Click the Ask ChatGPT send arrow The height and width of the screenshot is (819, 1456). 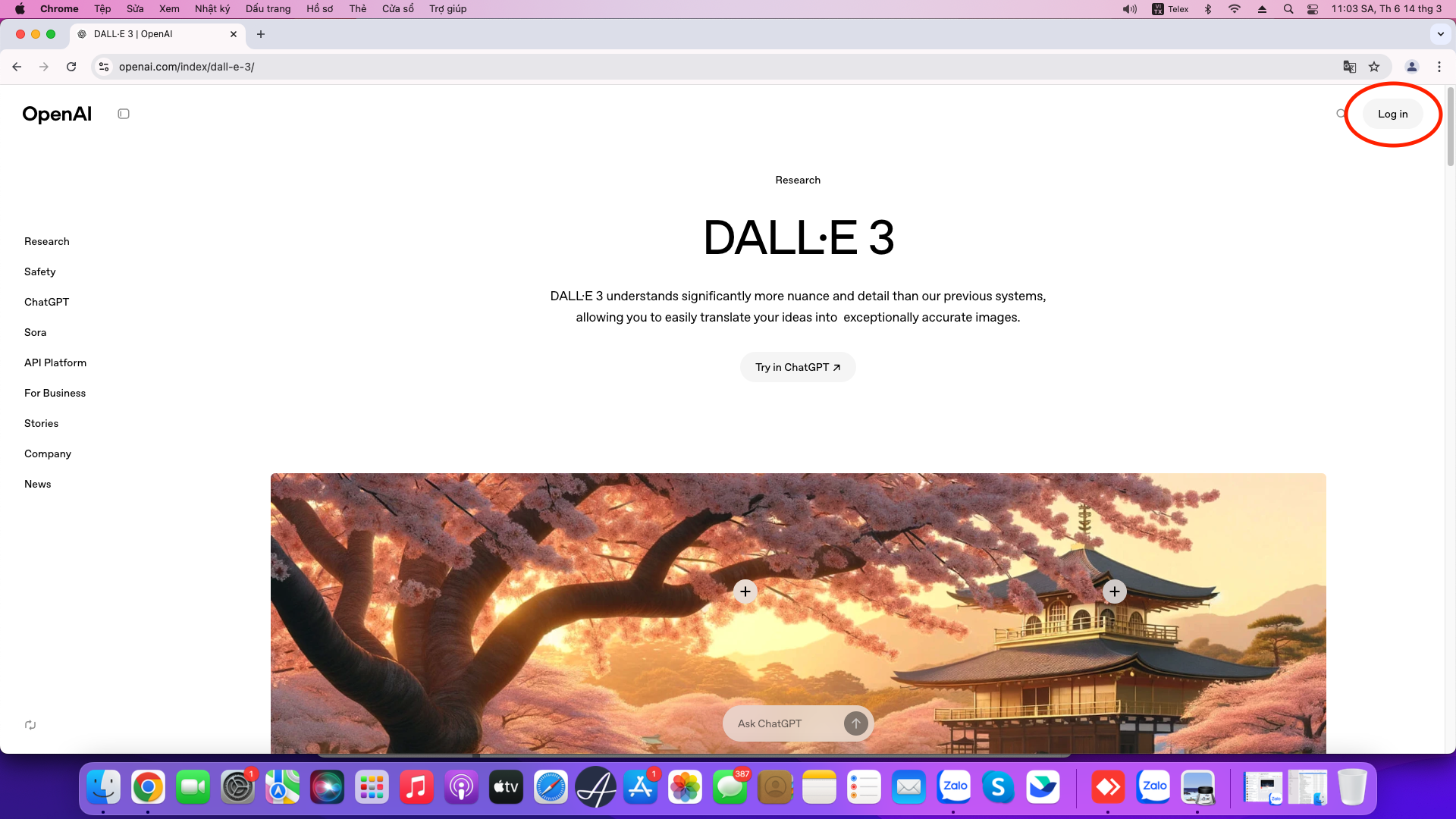click(855, 723)
